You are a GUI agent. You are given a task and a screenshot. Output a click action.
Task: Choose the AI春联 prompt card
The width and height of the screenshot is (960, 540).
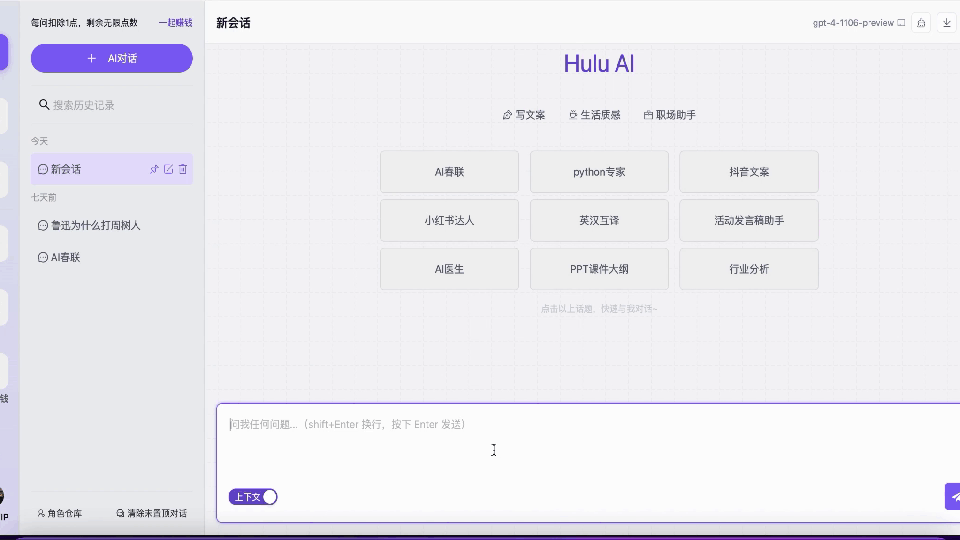pos(449,172)
